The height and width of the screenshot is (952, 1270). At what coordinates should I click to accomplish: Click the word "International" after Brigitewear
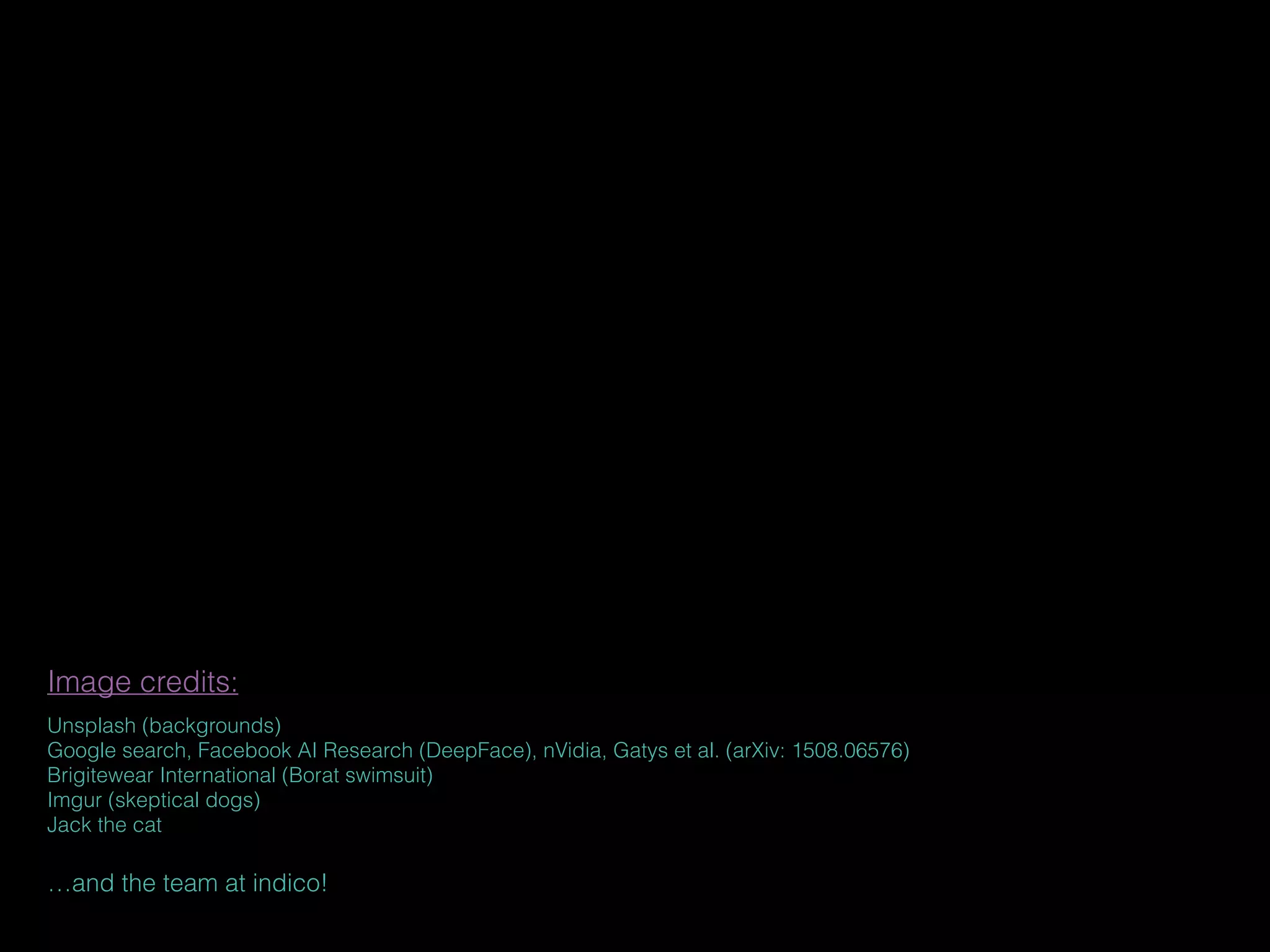[218, 775]
